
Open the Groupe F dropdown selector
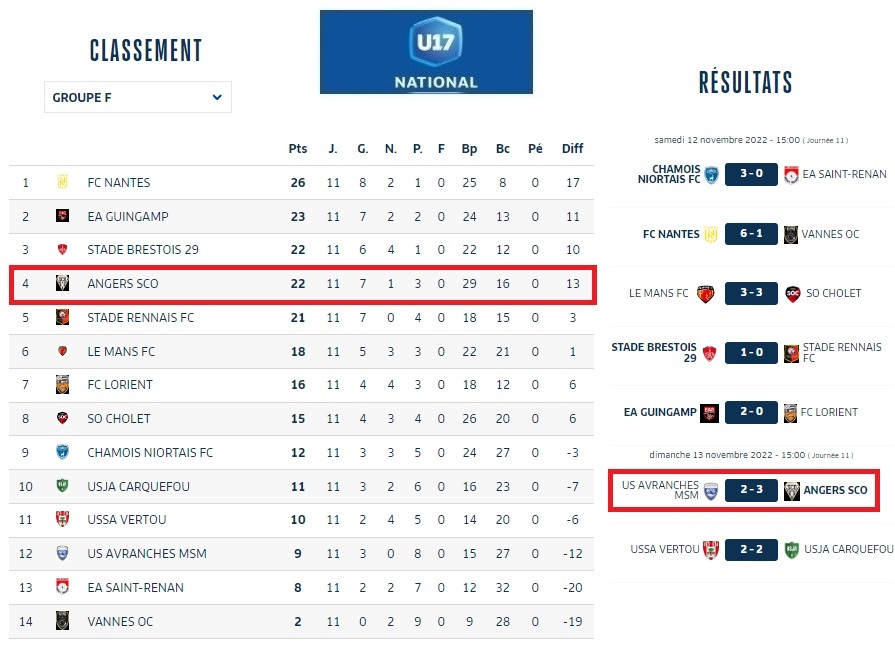(x=137, y=97)
